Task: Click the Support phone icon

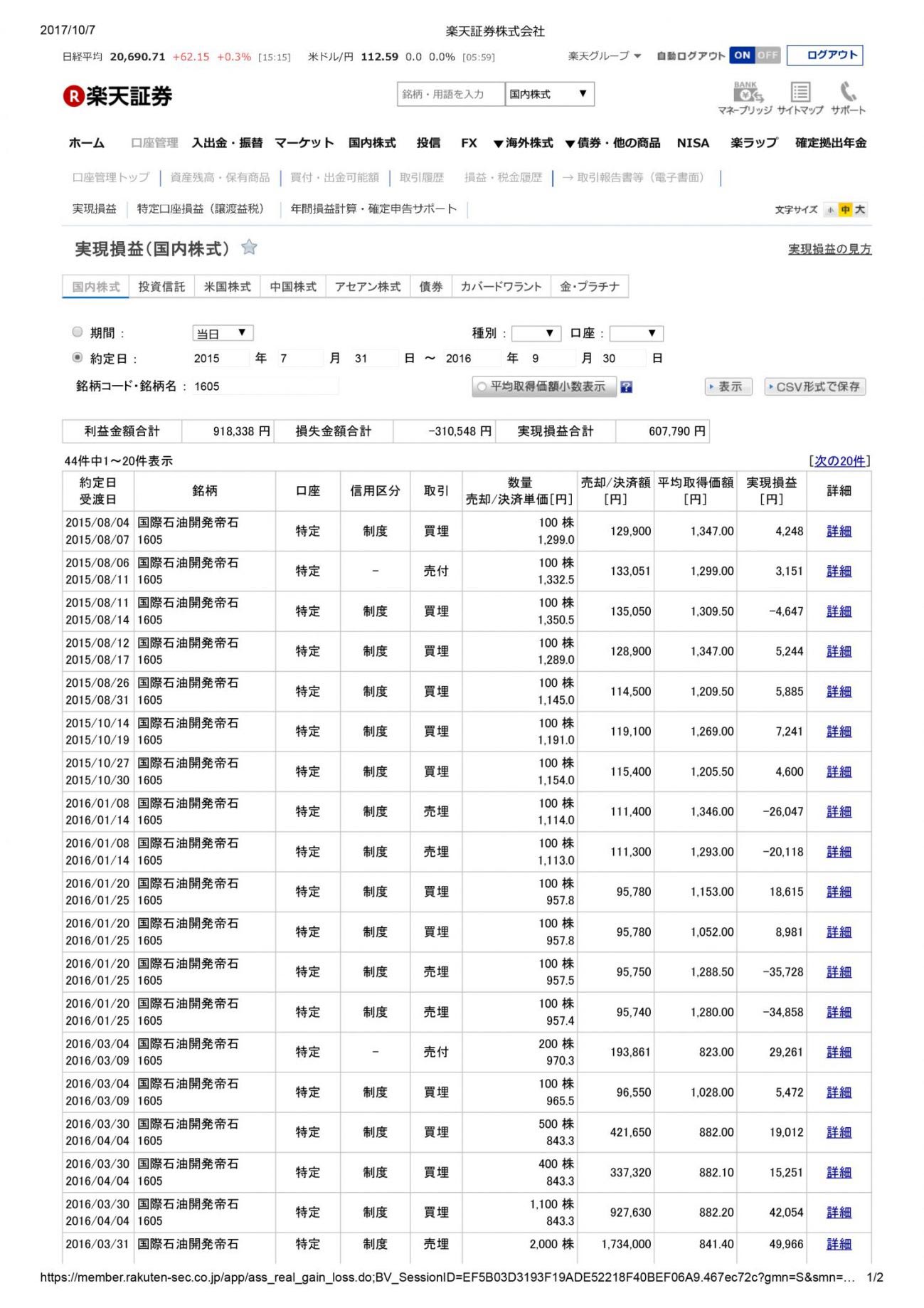Action: (848, 93)
